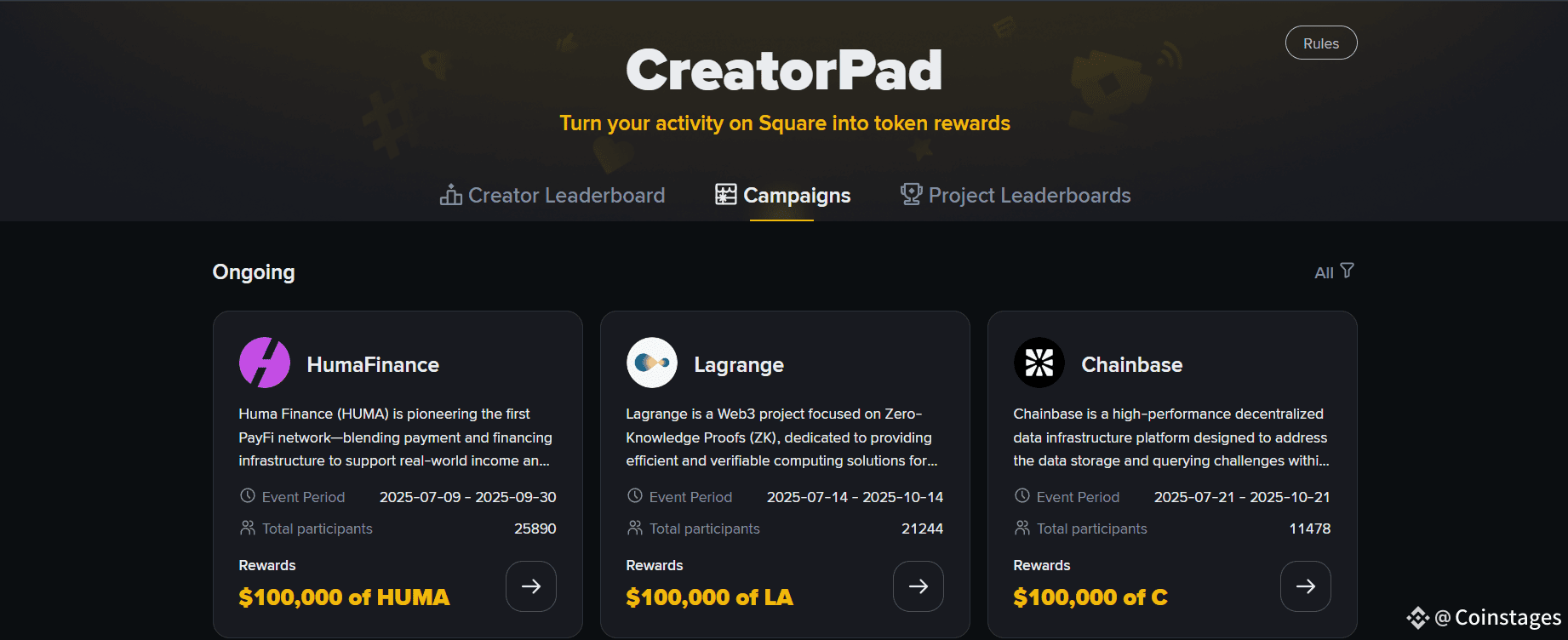Click the $100,000 of HUMA rewards text
Image resolution: width=1568 pixels, height=640 pixels.
click(344, 597)
